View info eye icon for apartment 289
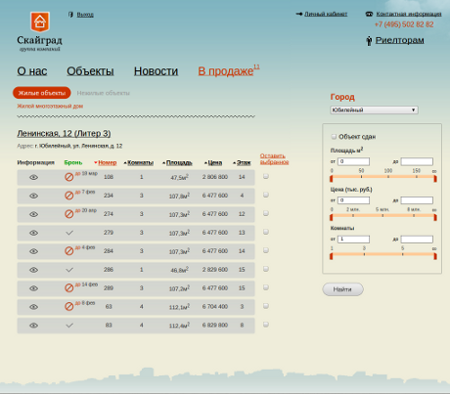 click(x=33, y=288)
